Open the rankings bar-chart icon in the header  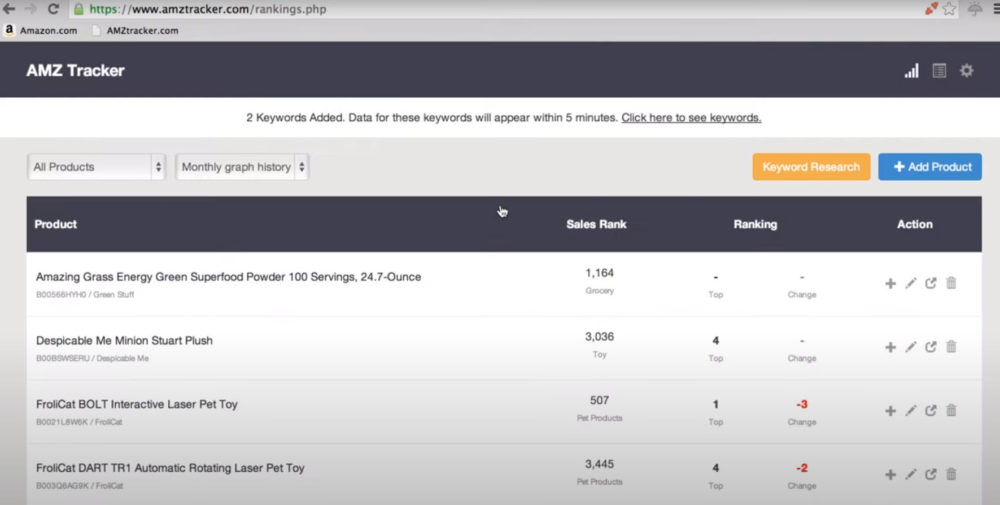(911, 70)
